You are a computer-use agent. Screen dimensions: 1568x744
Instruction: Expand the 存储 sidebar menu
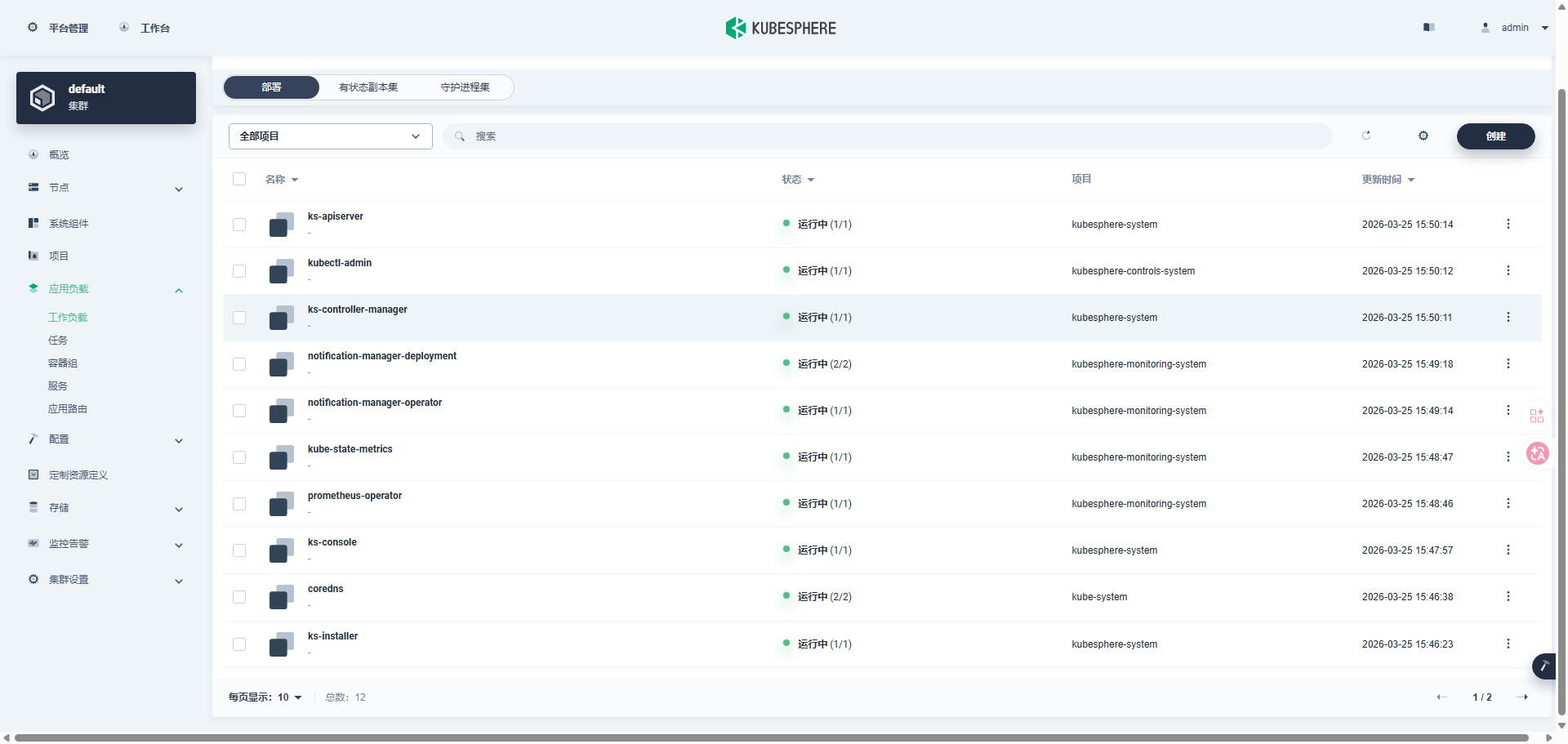179,510
